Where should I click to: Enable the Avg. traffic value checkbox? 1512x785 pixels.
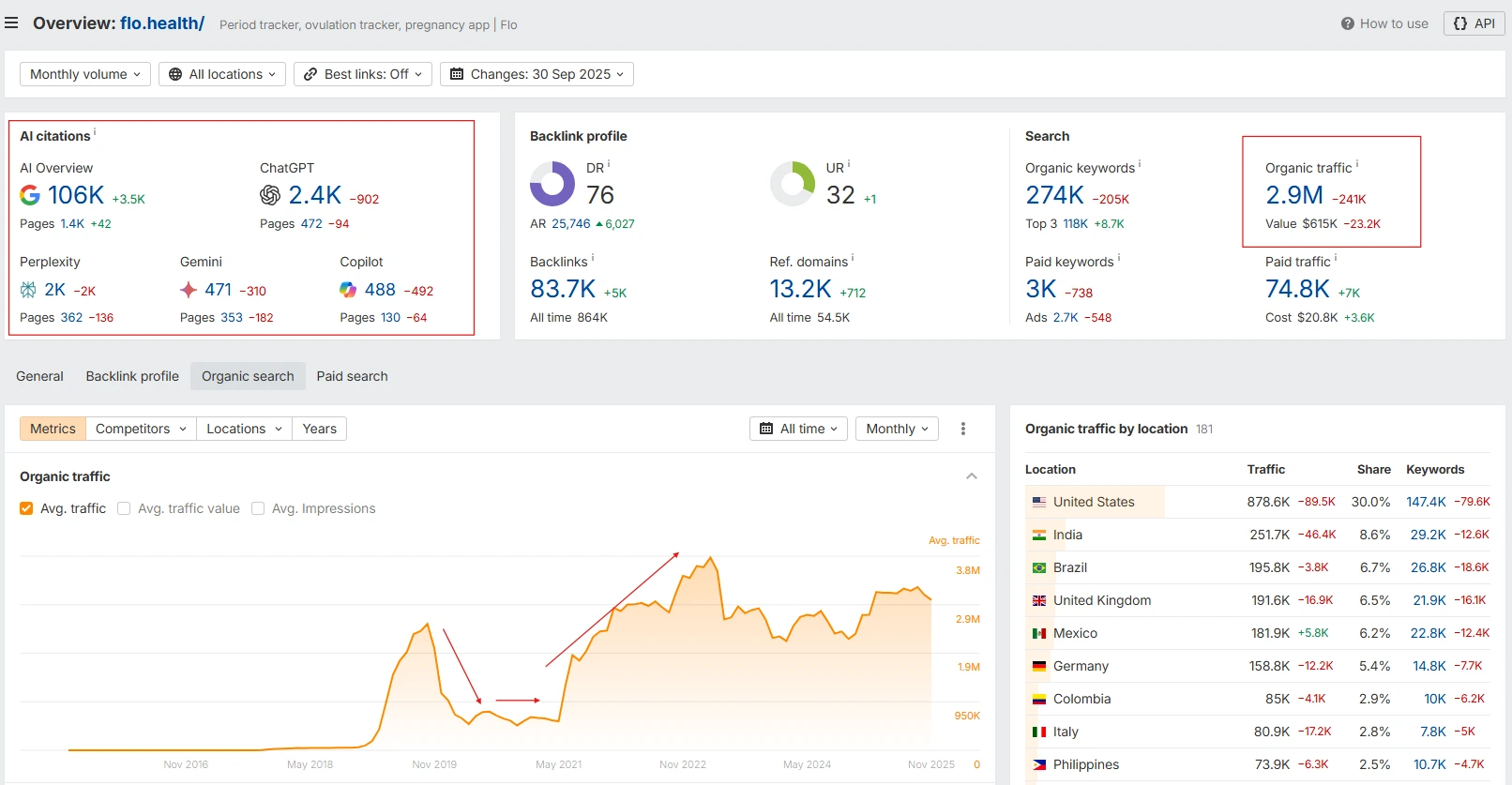click(124, 508)
